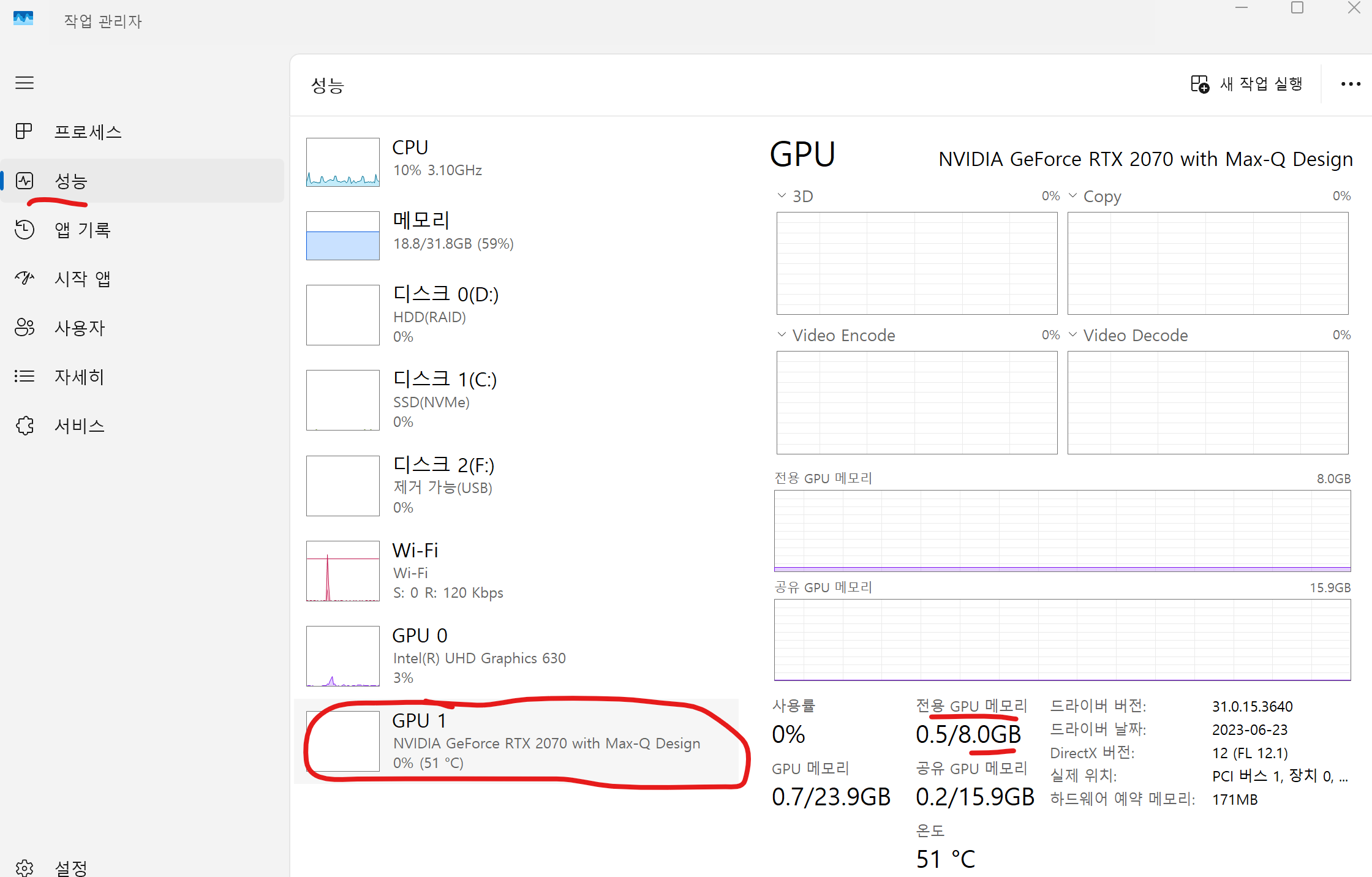Screen dimensions: 1372x877
Task: Click the 전용 GPU 메모리 usage graph
Action: click(1062, 530)
